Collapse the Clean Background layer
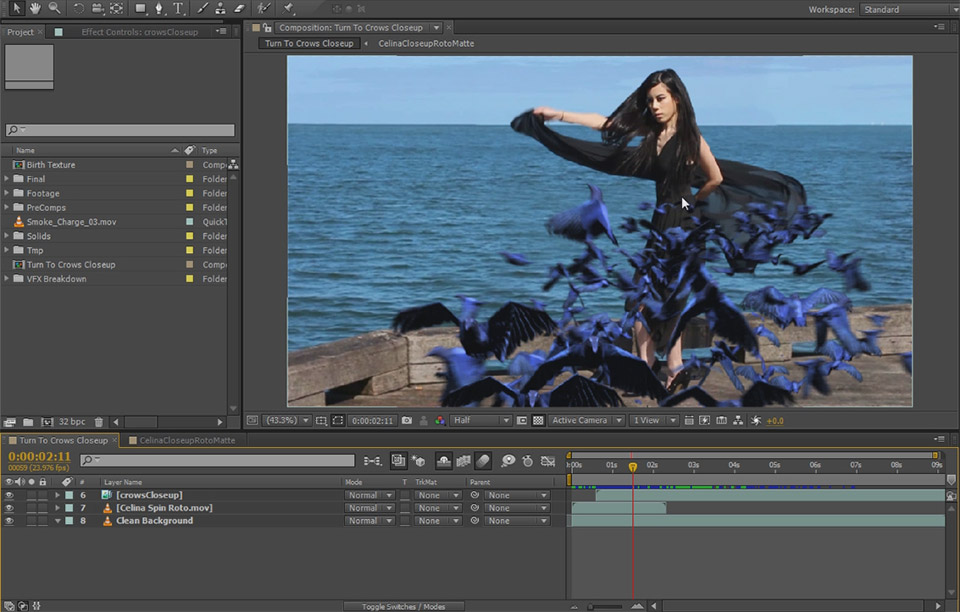The width and height of the screenshot is (960, 612). [58, 521]
